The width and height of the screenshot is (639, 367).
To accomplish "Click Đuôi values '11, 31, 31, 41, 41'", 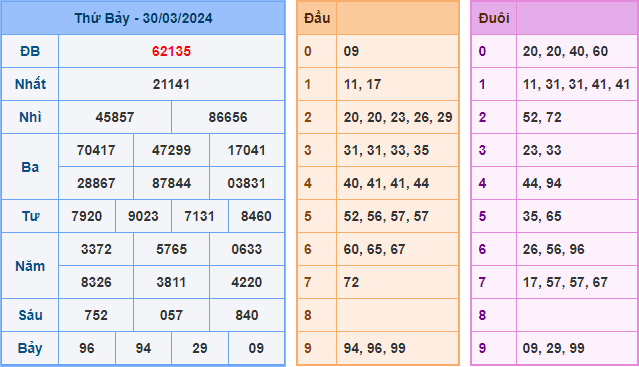I will [x=577, y=84].
